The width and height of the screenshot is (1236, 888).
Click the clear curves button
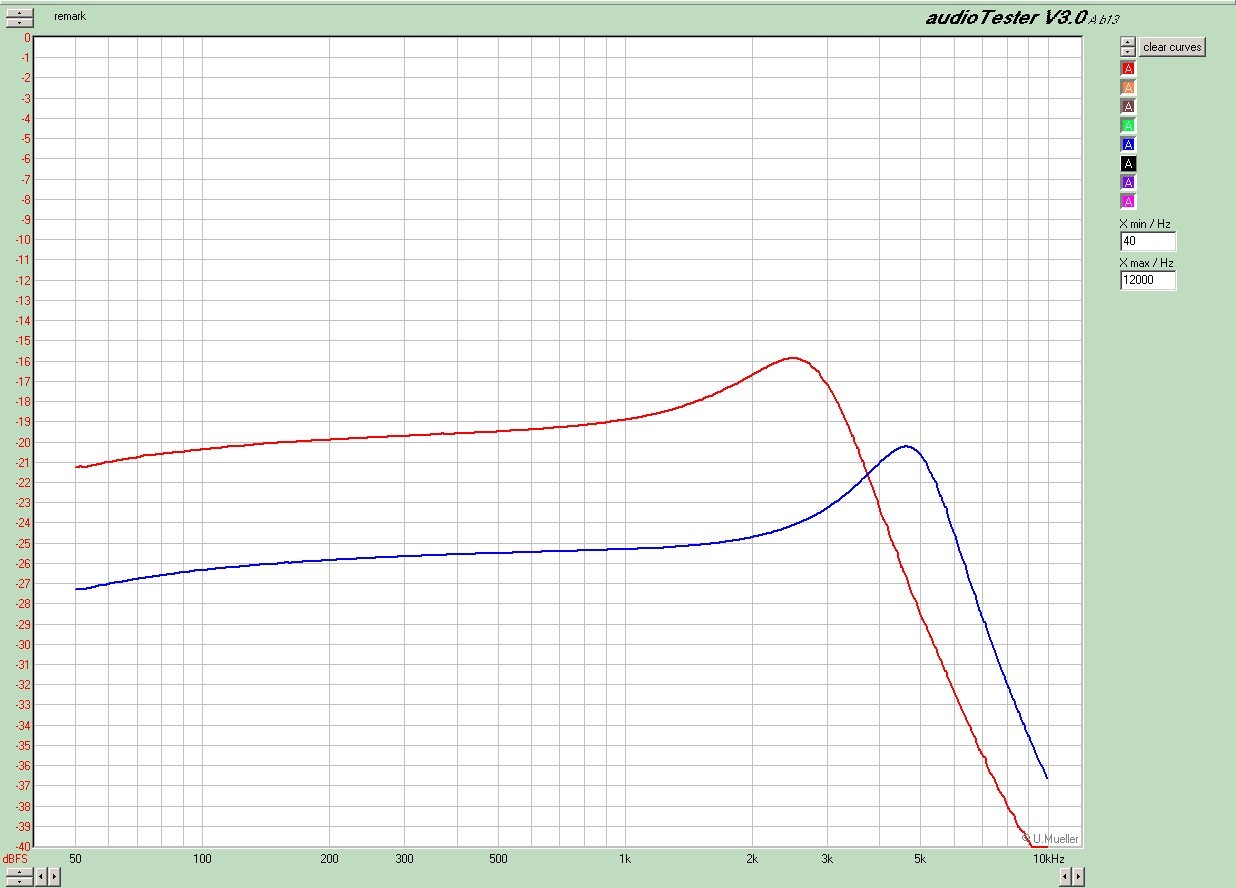point(1172,47)
